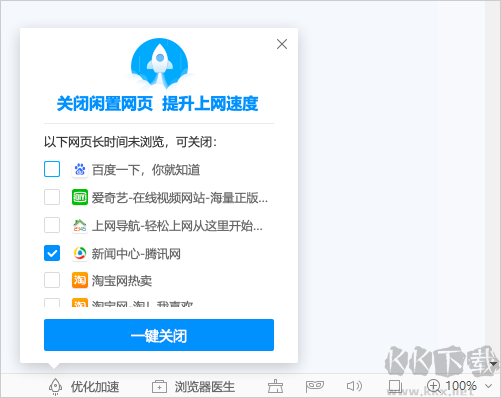Click the first-aid kit icon
Image resolution: width=501 pixels, height=398 pixels.
click(x=159, y=387)
